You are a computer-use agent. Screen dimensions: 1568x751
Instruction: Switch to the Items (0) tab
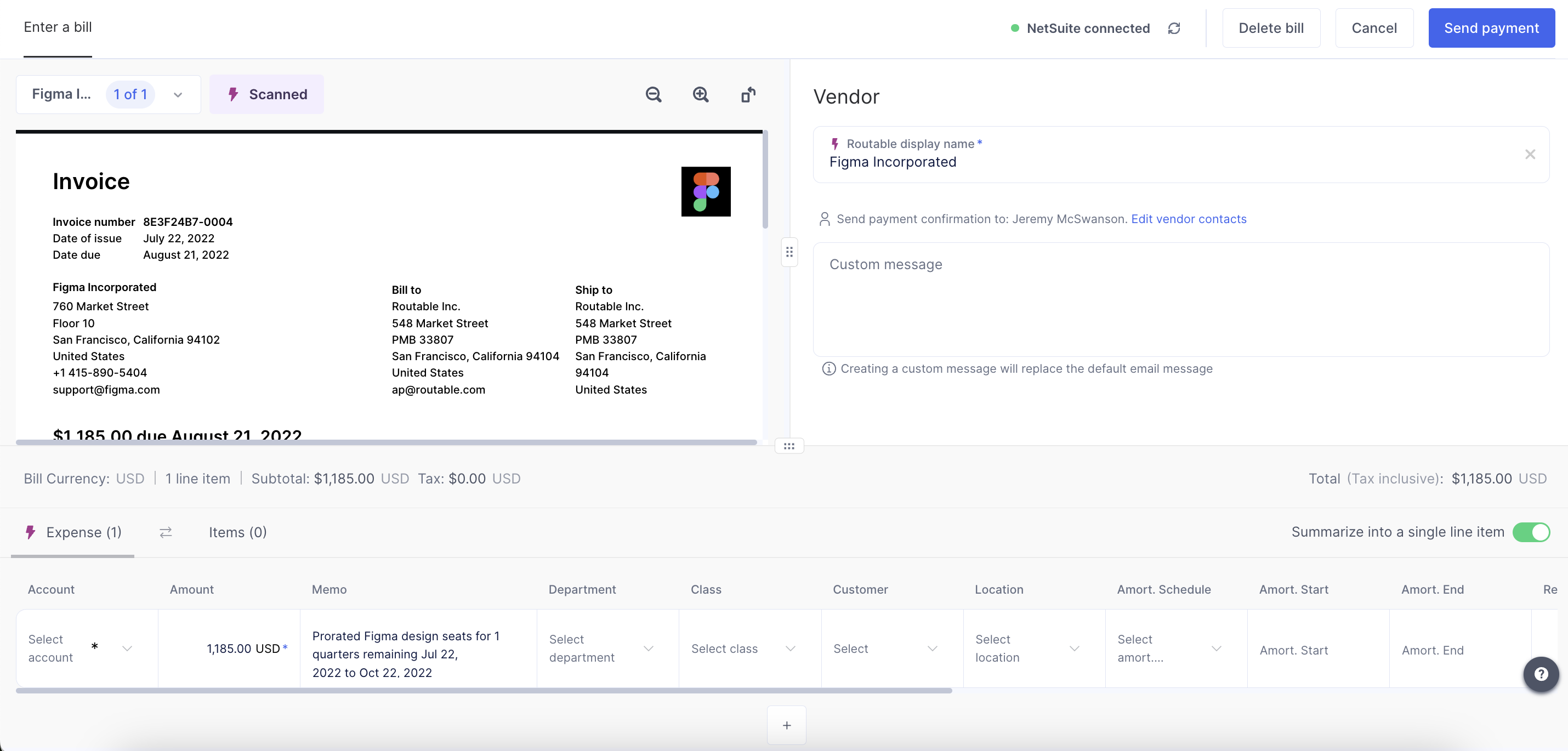(x=237, y=532)
